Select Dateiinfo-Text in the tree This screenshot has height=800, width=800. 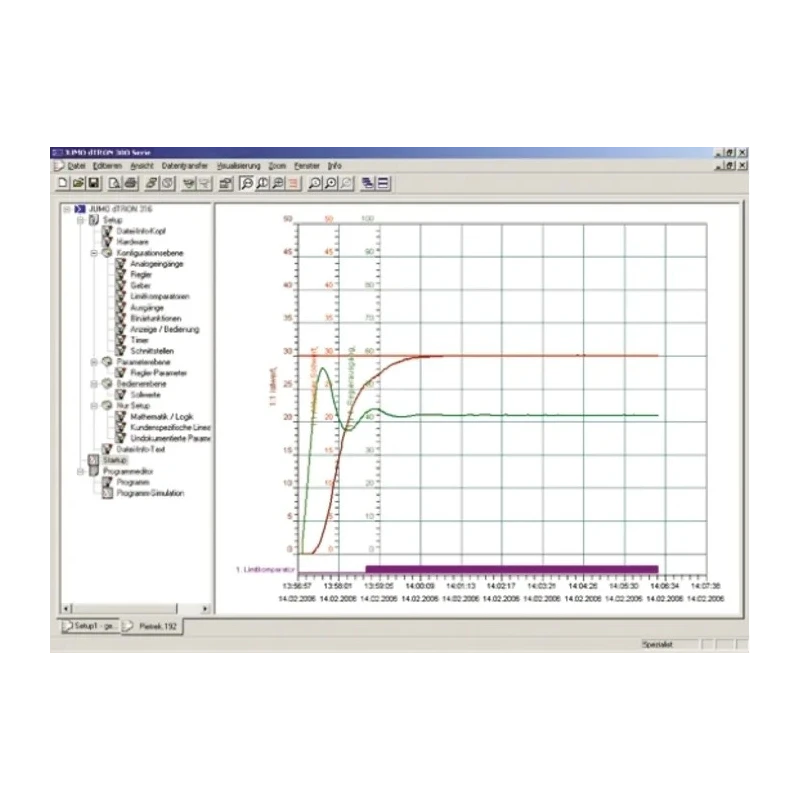point(141,449)
